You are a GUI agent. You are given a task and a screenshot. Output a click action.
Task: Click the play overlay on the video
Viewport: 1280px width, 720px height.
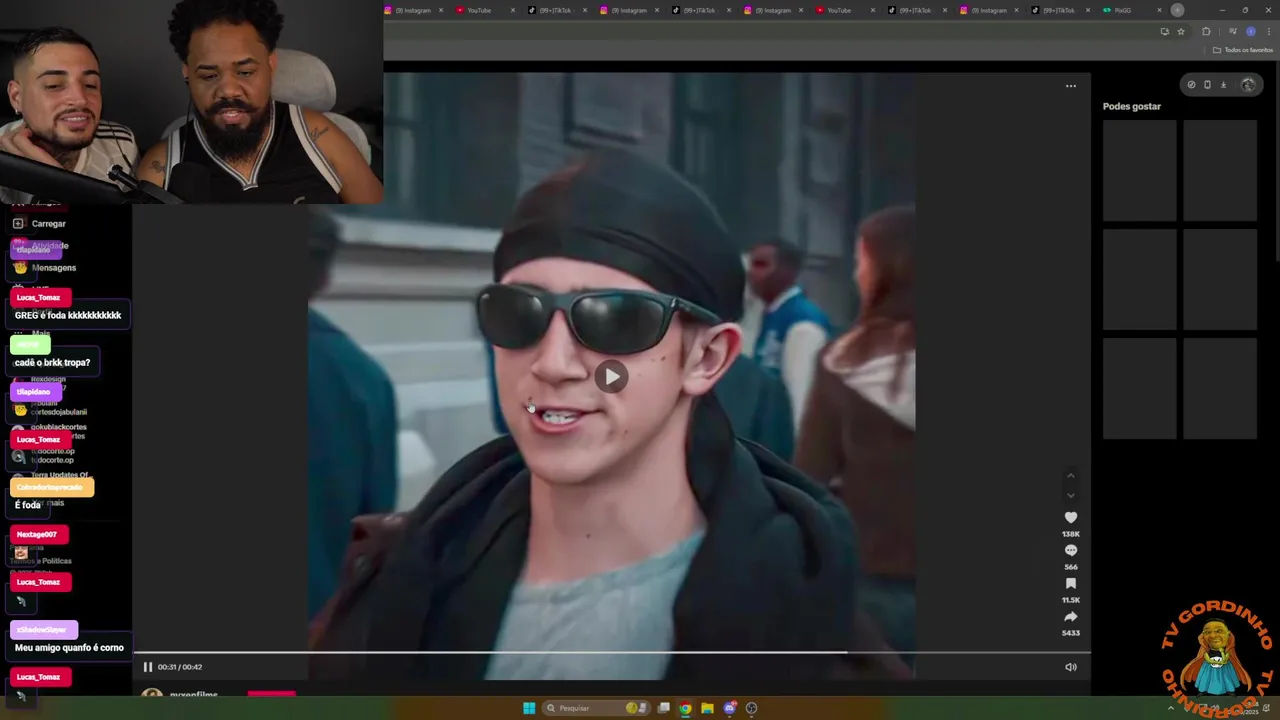coord(612,377)
